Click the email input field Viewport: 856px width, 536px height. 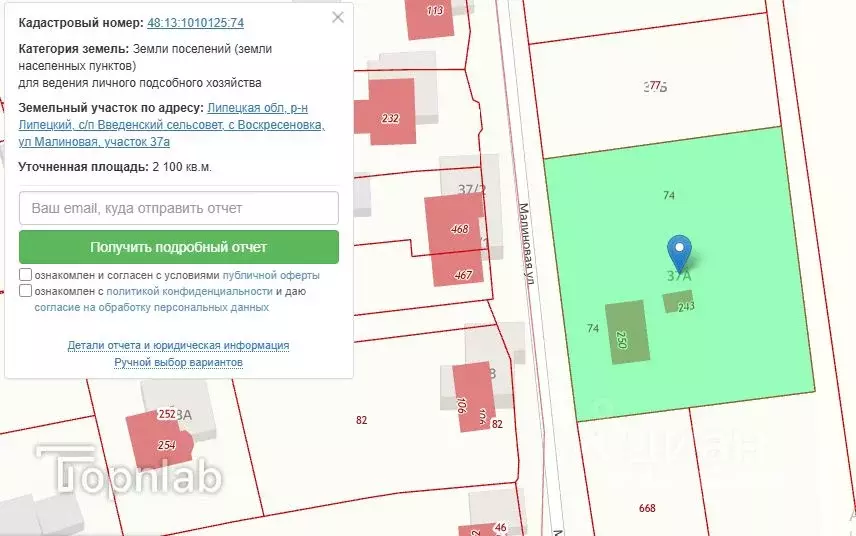tap(179, 208)
